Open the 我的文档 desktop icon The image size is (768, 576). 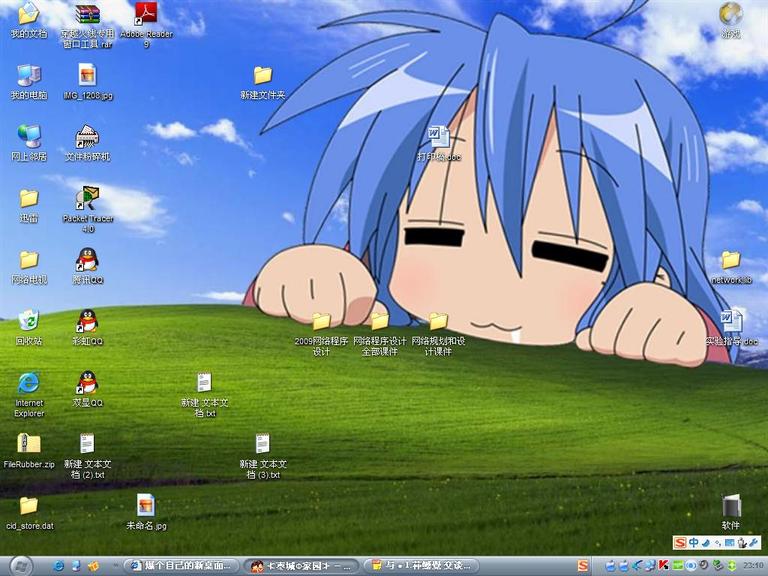pos(28,21)
